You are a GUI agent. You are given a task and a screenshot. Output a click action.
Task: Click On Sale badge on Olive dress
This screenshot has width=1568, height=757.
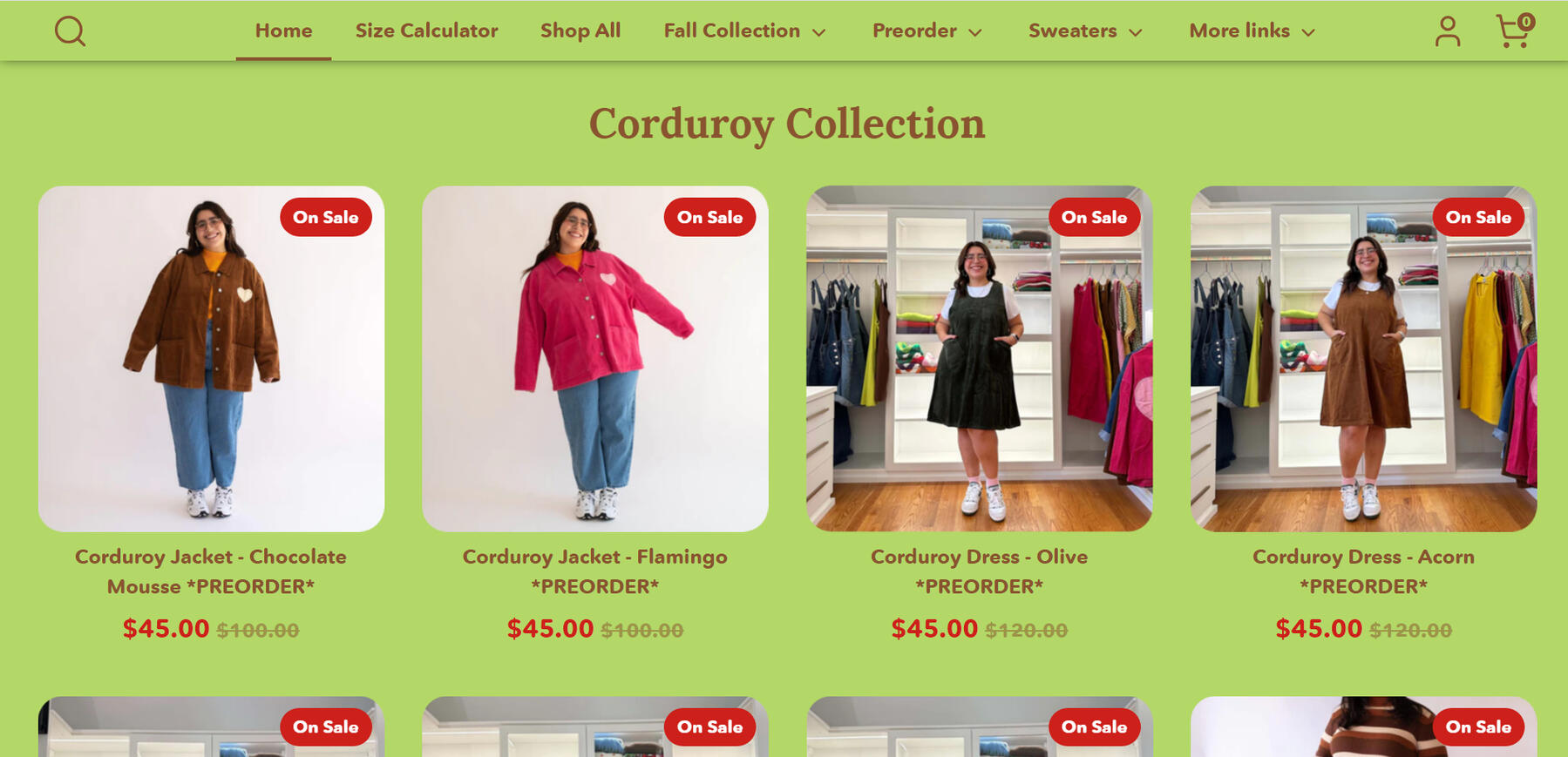1094,218
